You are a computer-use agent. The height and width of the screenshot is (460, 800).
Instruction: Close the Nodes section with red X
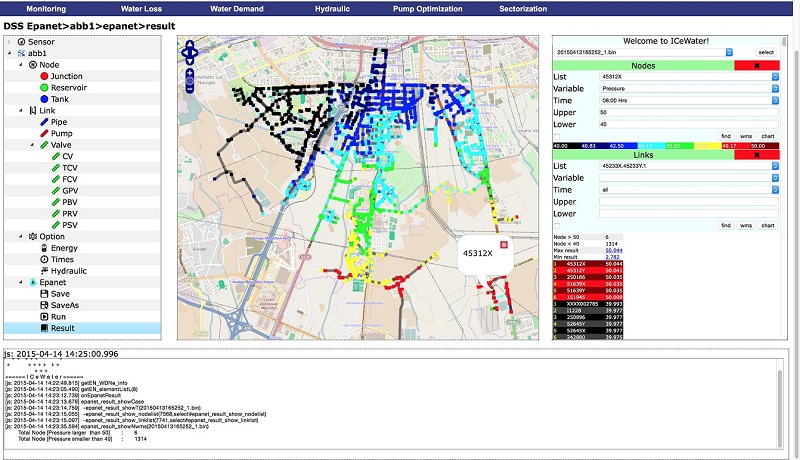point(757,66)
